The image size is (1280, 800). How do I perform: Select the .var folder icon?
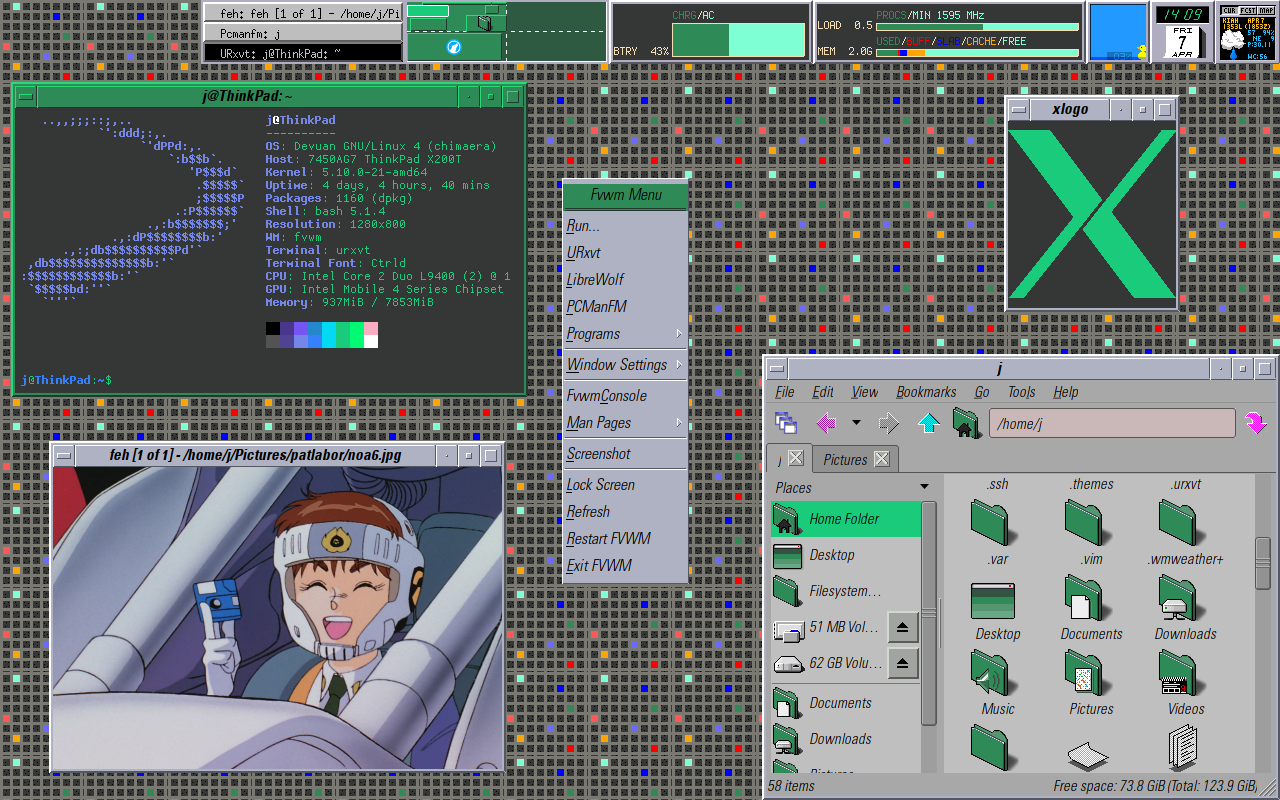993,523
